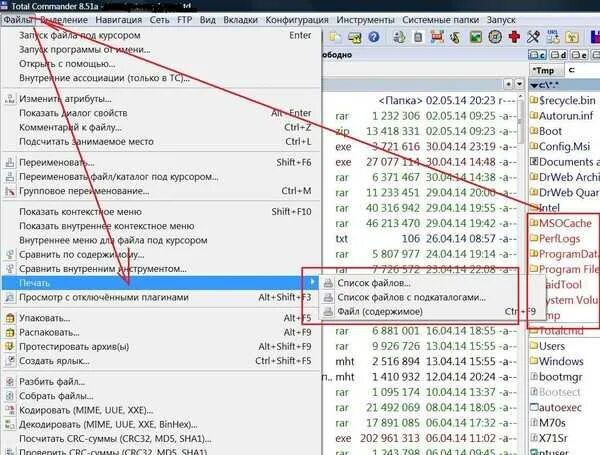Screen dimensions: 600x455
Task: Select the Boot folder
Action: click(x=546, y=131)
